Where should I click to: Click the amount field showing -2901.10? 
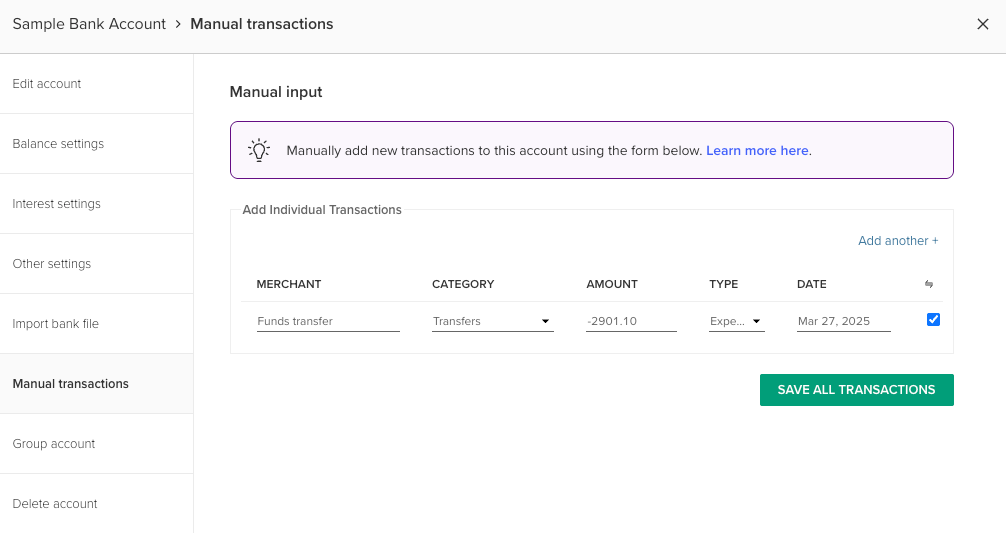631,321
